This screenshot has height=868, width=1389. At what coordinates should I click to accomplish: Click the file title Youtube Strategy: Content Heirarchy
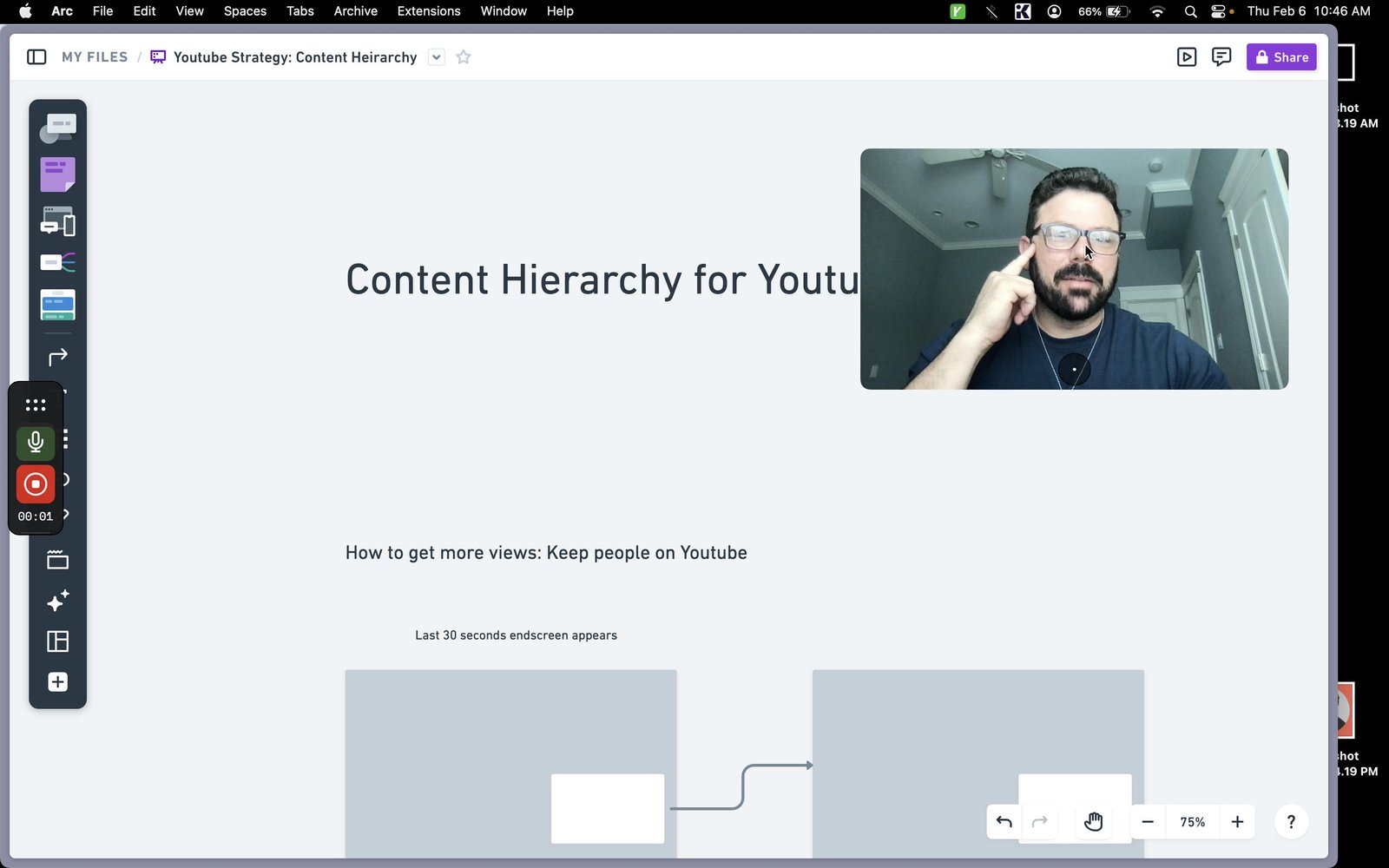click(295, 57)
